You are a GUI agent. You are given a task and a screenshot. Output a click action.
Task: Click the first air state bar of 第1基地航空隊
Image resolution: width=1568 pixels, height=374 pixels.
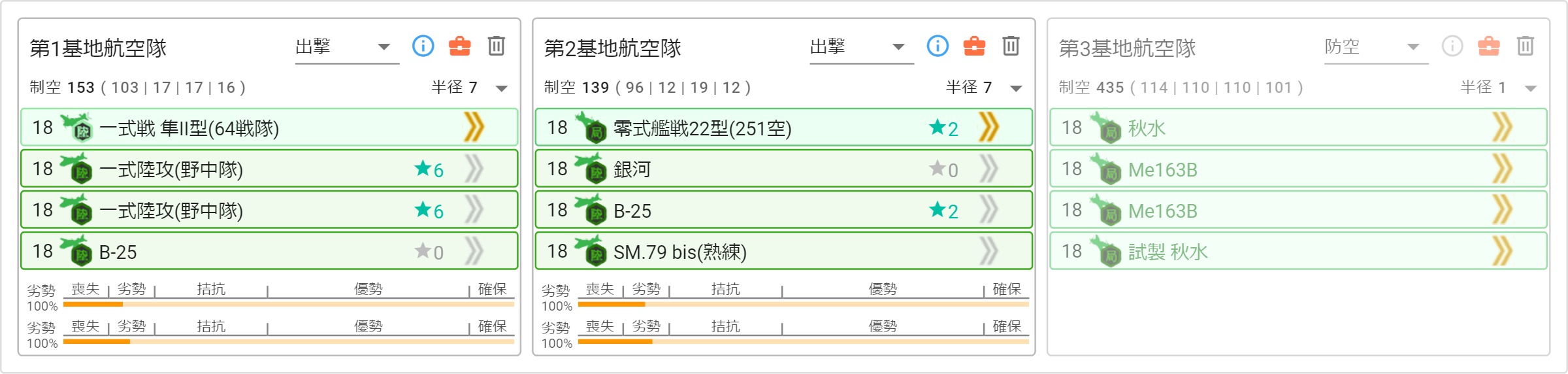[x=289, y=304]
